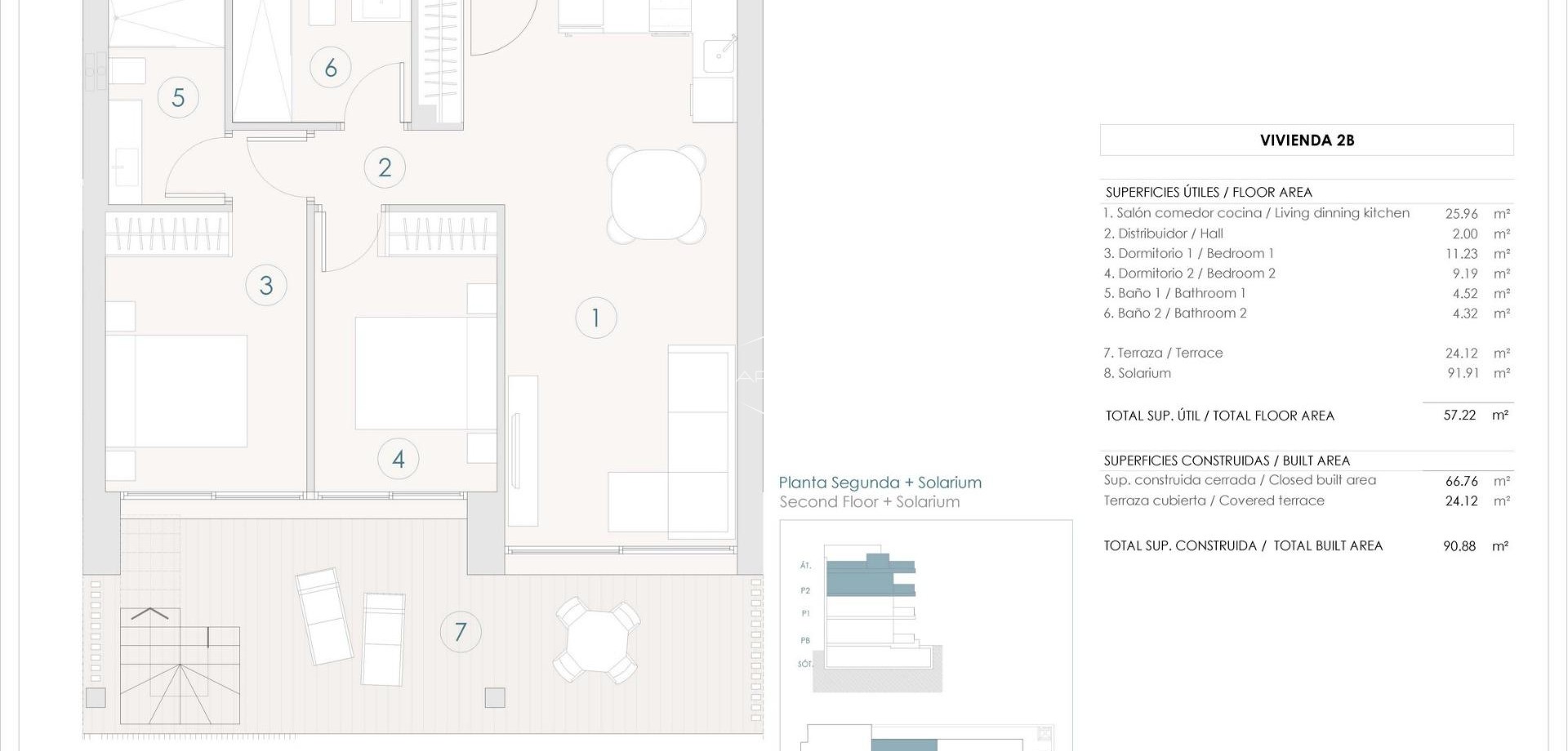Click circle 4 in Bedroom 2
The height and width of the screenshot is (751, 1568).
tap(398, 458)
